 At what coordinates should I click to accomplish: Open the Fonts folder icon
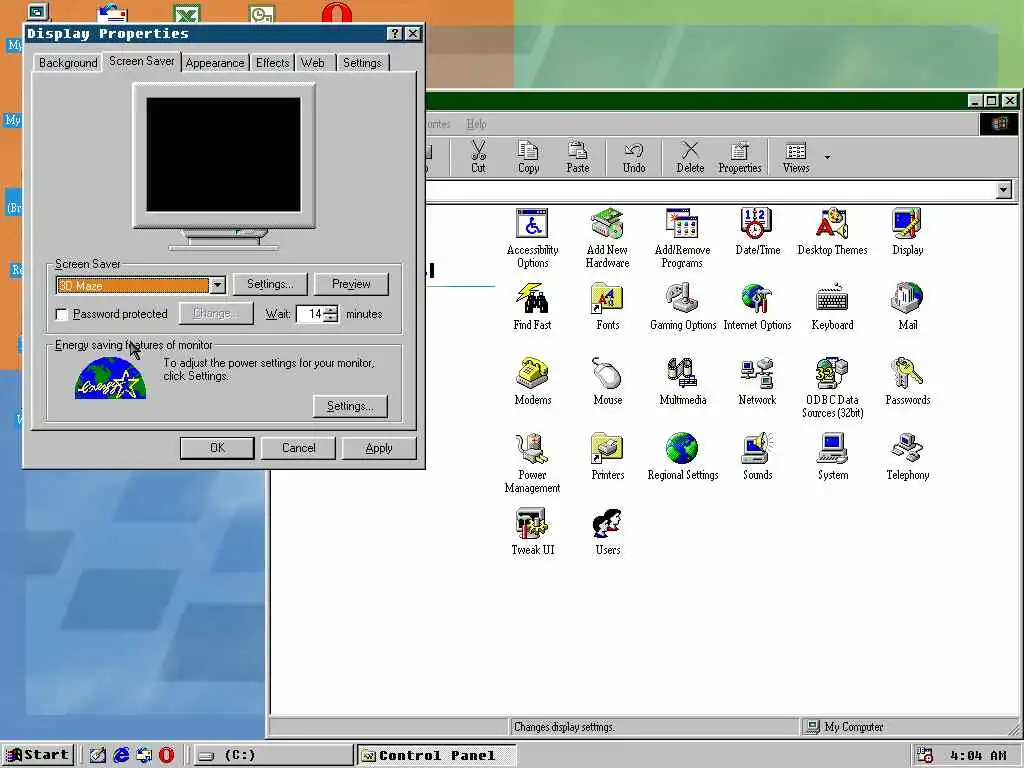click(607, 307)
